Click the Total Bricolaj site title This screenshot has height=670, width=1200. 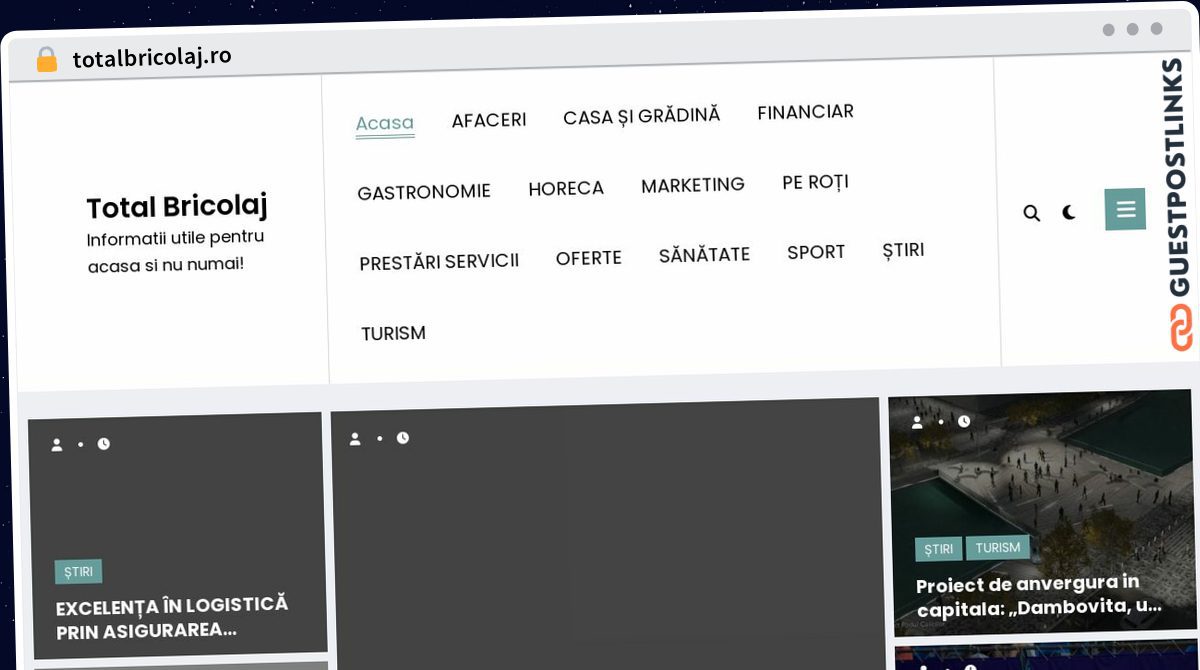[x=177, y=207]
